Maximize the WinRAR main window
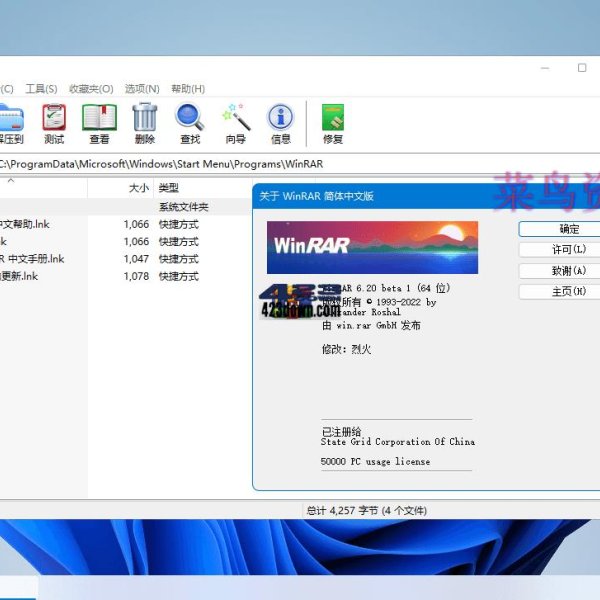The height and width of the screenshot is (600, 600). (x=582, y=68)
